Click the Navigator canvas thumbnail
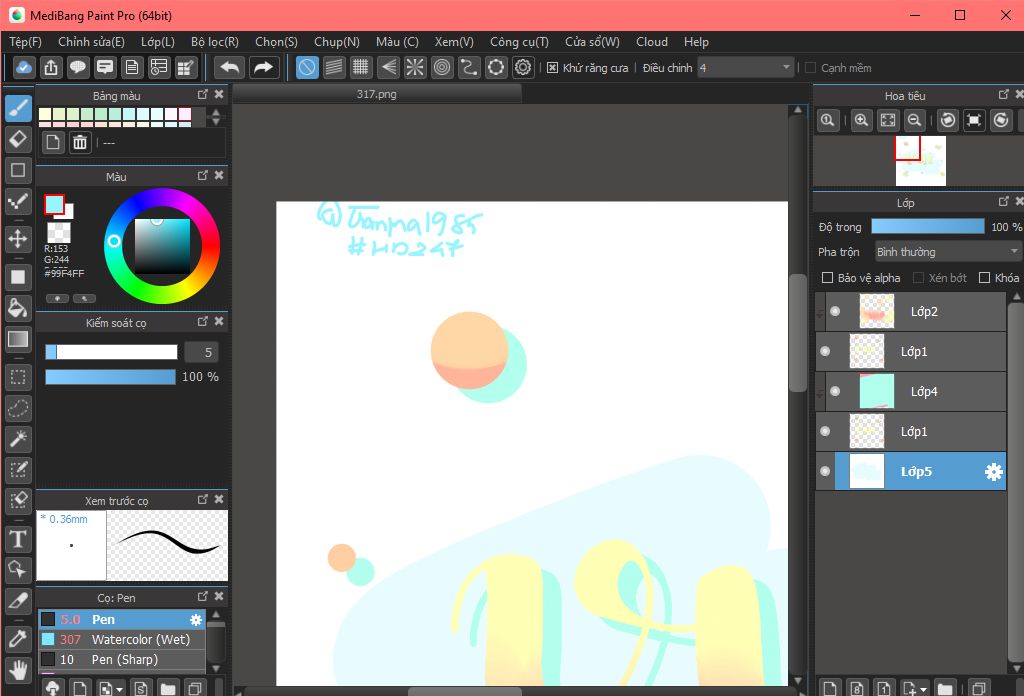 [x=921, y=161]
